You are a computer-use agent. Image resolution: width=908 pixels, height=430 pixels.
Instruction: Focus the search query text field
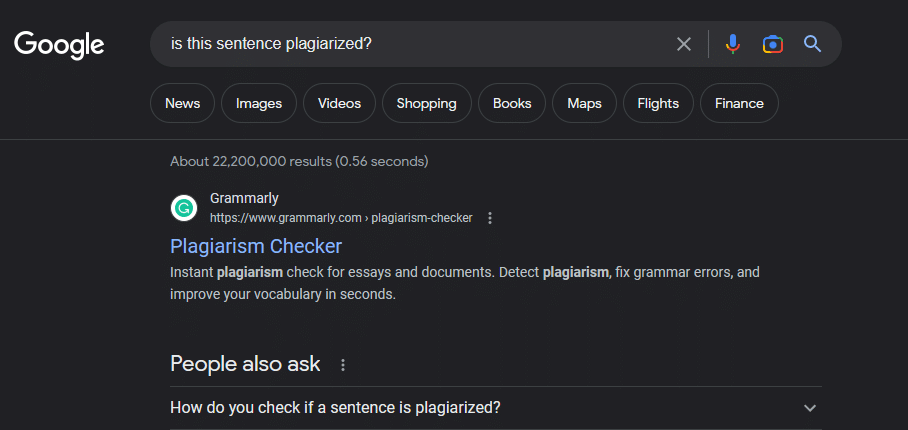pyautogui.click(x=410, y=44)
